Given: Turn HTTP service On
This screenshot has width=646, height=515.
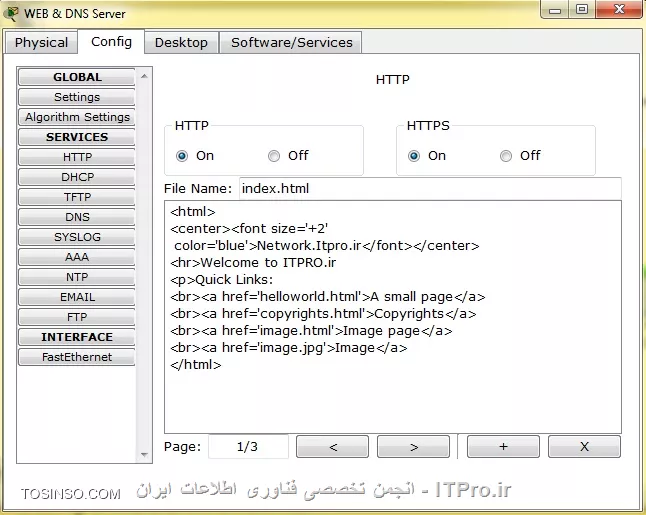Looking at the screenshot, I should coord(182,156).
